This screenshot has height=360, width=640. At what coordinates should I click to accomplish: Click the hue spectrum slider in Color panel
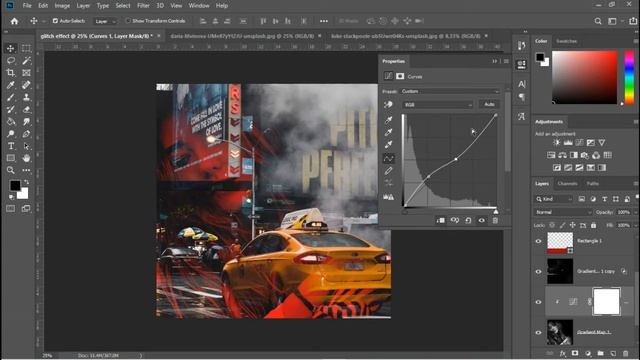click(629, 77)
